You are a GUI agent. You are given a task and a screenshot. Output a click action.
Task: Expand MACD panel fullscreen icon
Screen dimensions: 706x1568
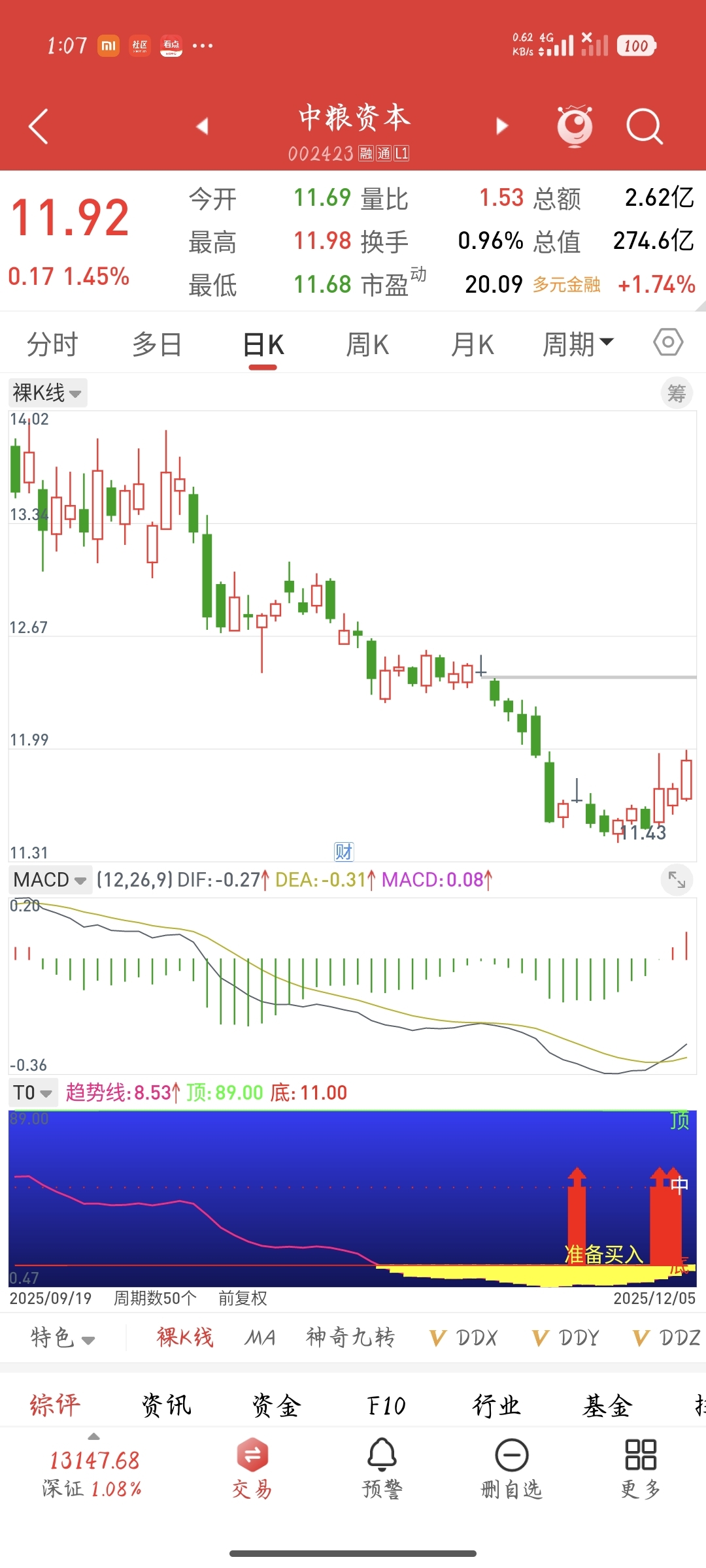click(677, 880)
